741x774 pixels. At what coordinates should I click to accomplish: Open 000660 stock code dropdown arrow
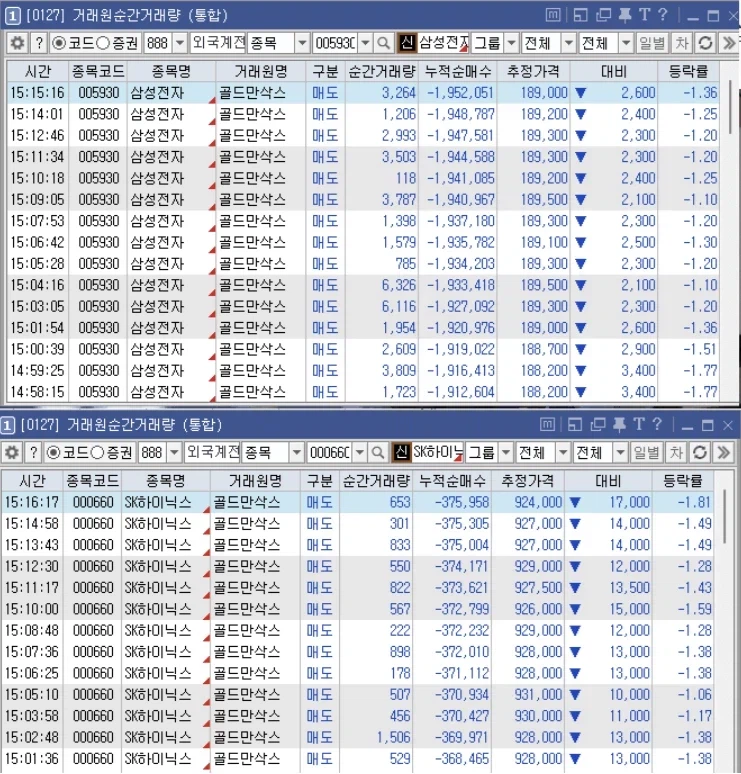(359, 453)
